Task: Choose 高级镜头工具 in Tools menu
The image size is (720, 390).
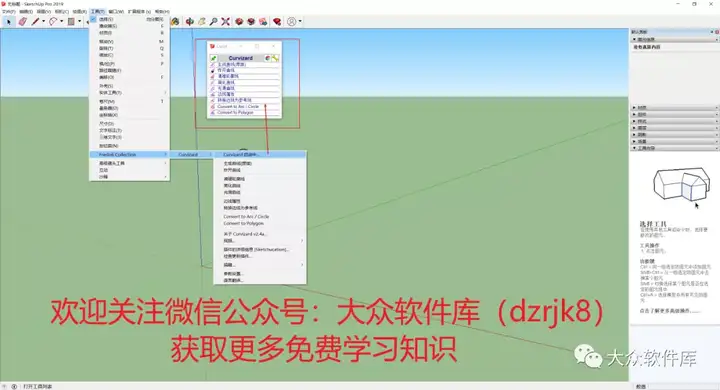Action: click(129, 164)
